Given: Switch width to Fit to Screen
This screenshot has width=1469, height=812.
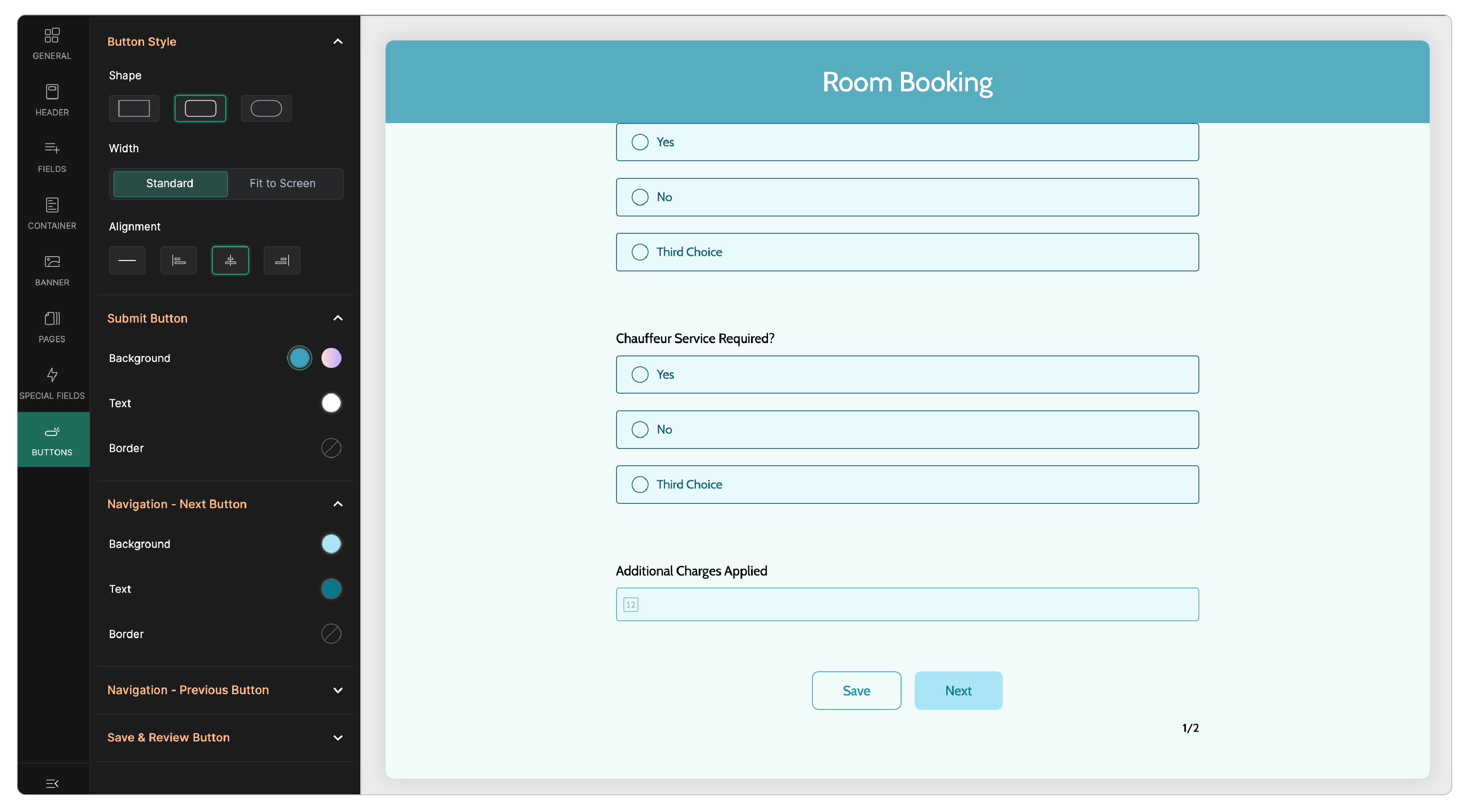Looking at the screenshot, I should point(282,184).
